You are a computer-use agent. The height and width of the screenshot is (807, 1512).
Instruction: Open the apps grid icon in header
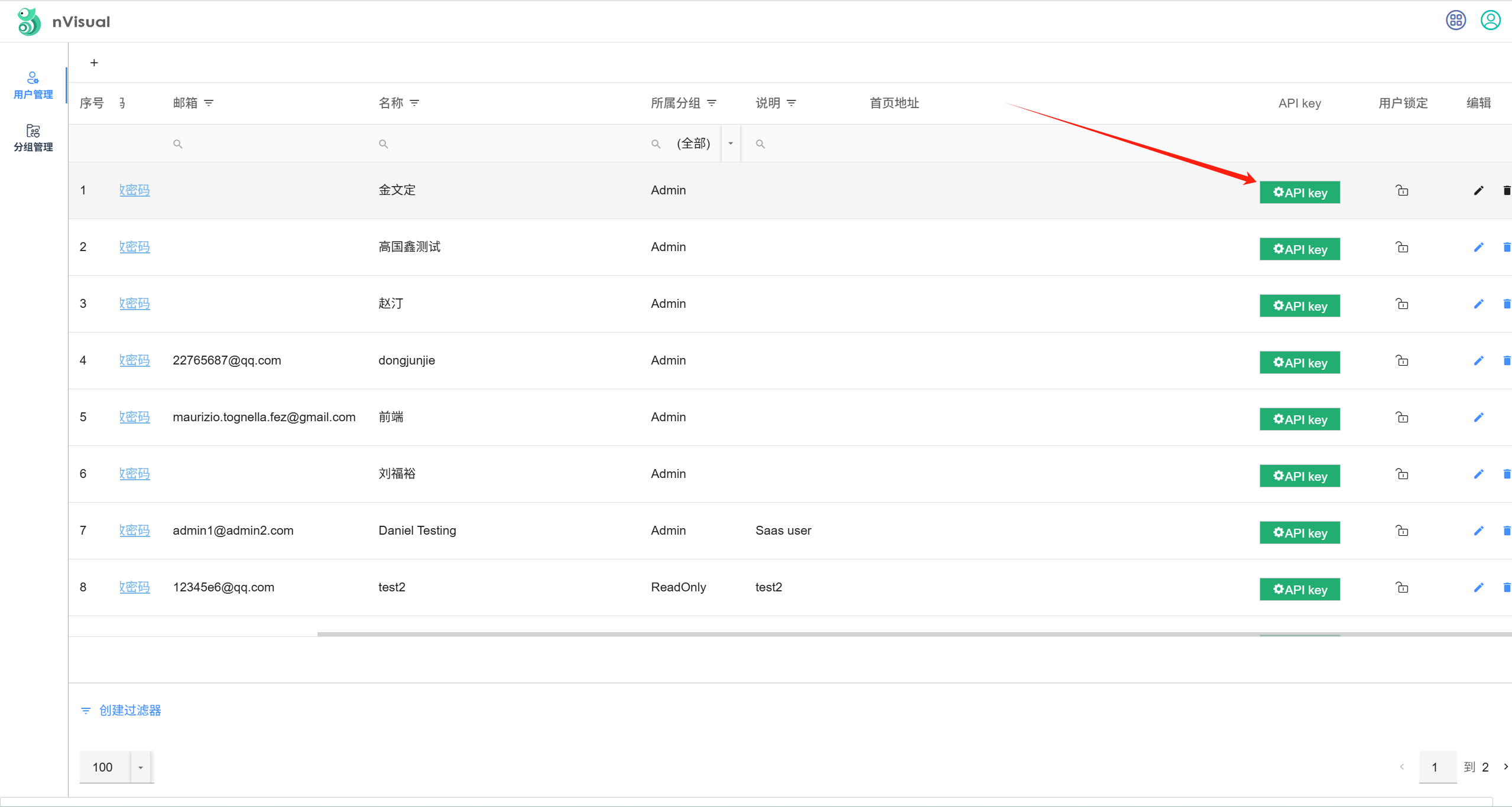coord(1456,21)
